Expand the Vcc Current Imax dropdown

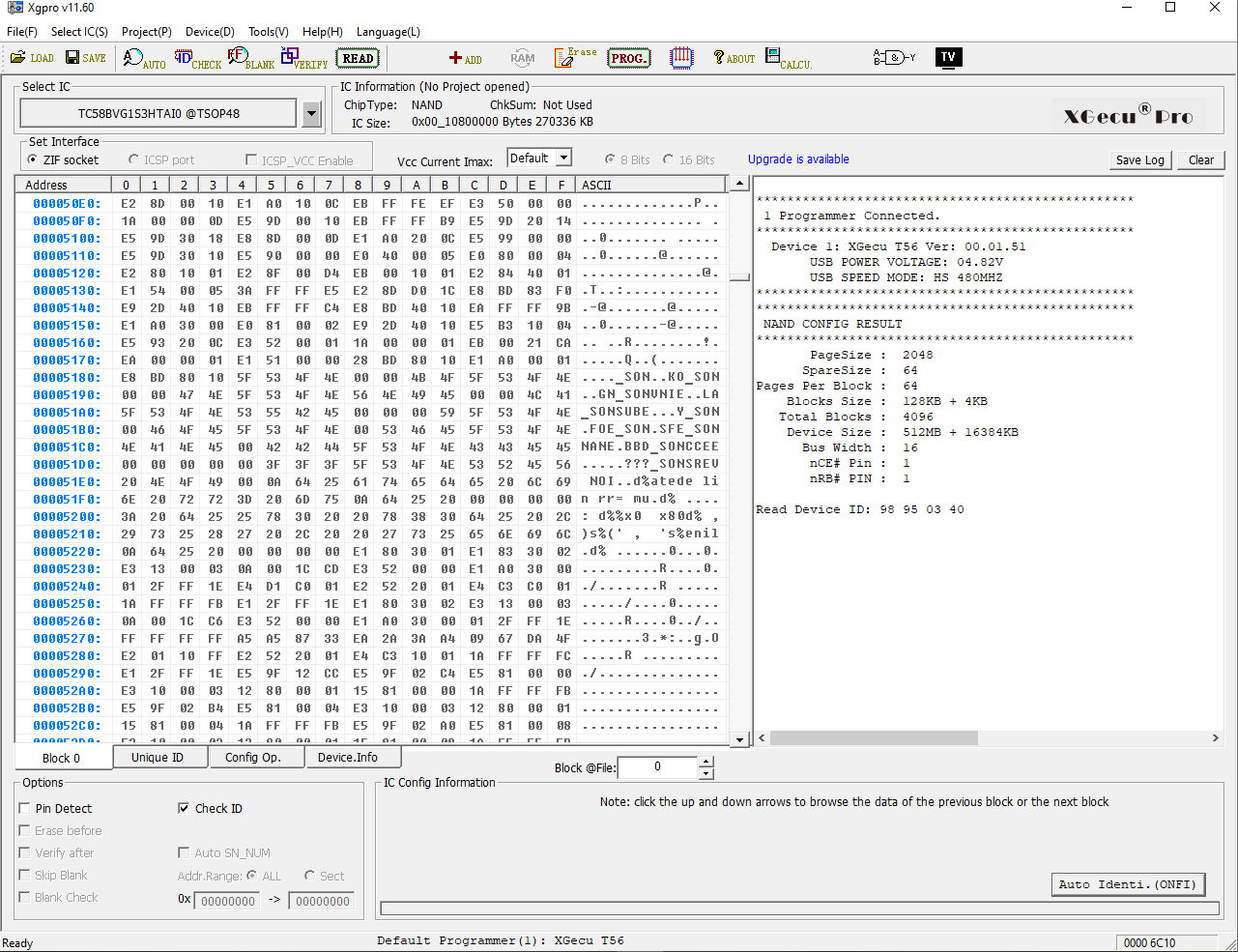coord(564,159)
